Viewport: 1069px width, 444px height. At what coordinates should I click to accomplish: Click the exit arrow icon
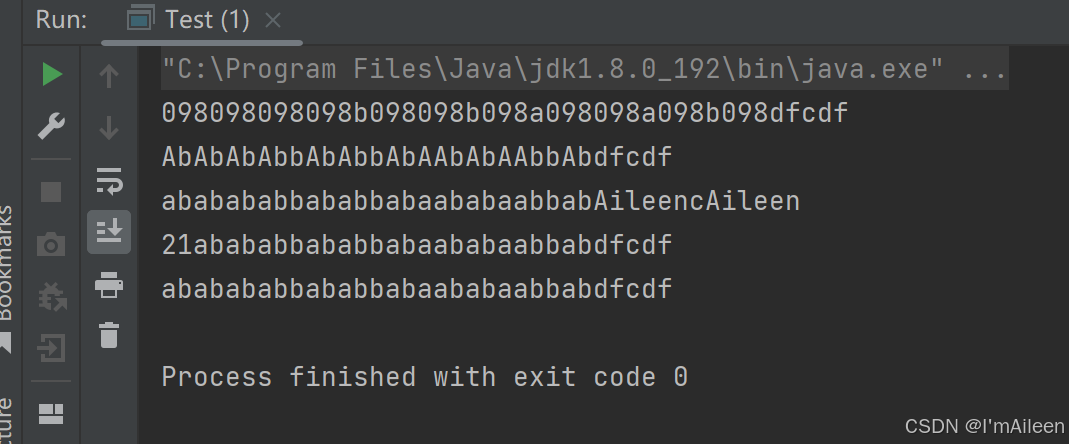[51, 348]
